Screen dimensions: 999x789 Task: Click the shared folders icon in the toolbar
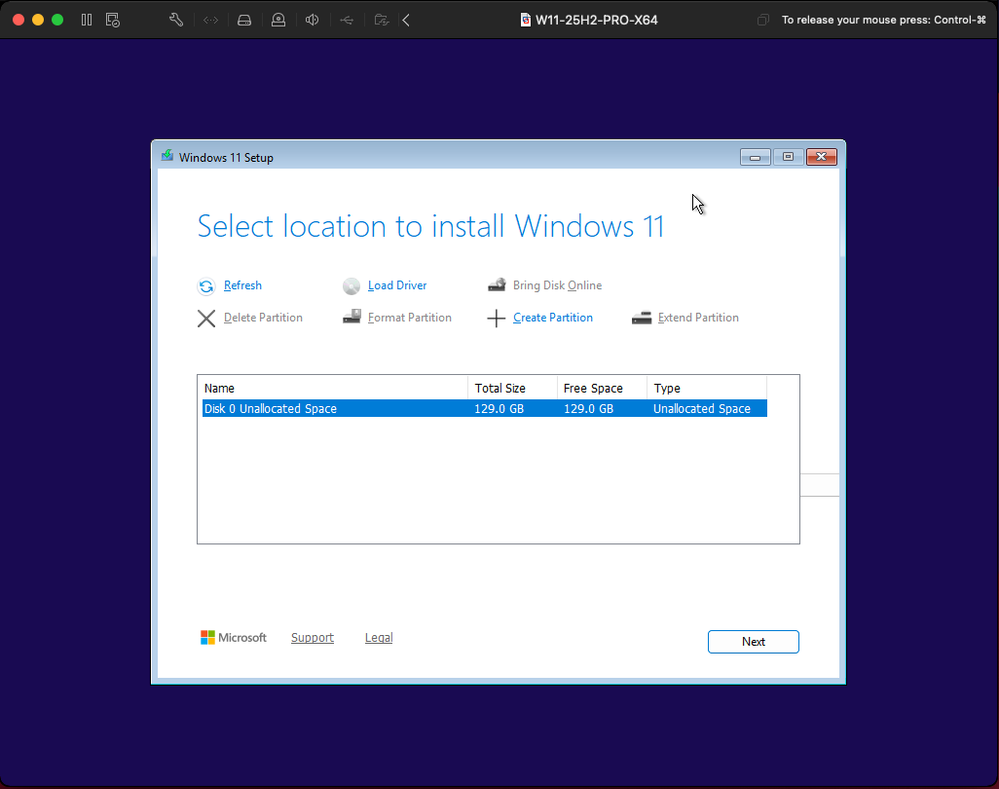click(381, 20)
